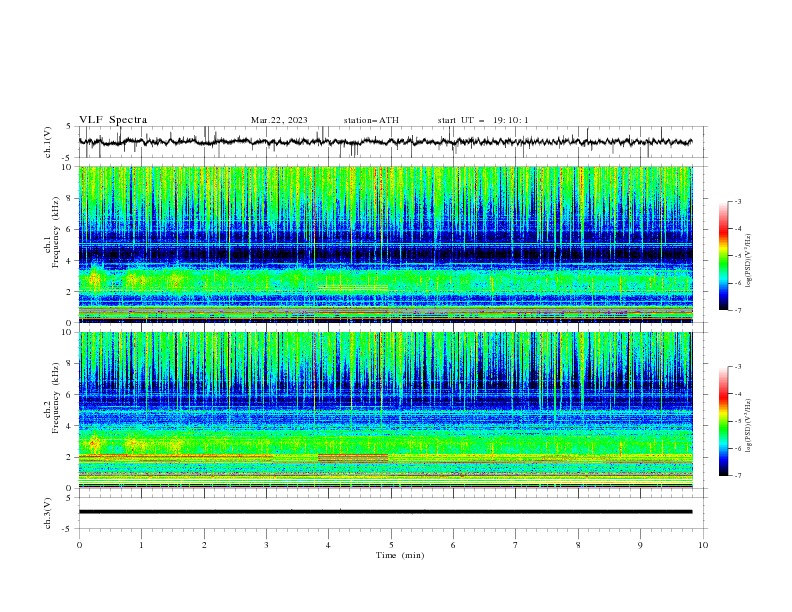
Task: Click the ch.2 'Frequency (kHz)' axis label
Action: (56, 397)
